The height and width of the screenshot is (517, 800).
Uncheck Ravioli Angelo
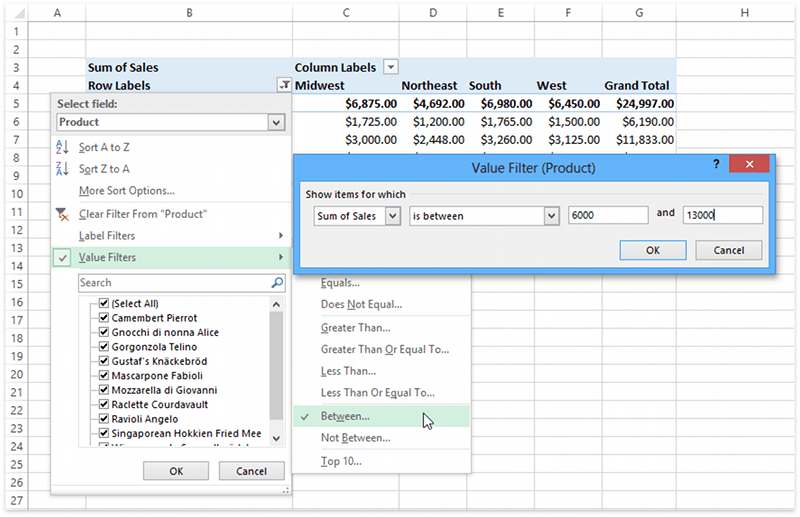(104, 418)
